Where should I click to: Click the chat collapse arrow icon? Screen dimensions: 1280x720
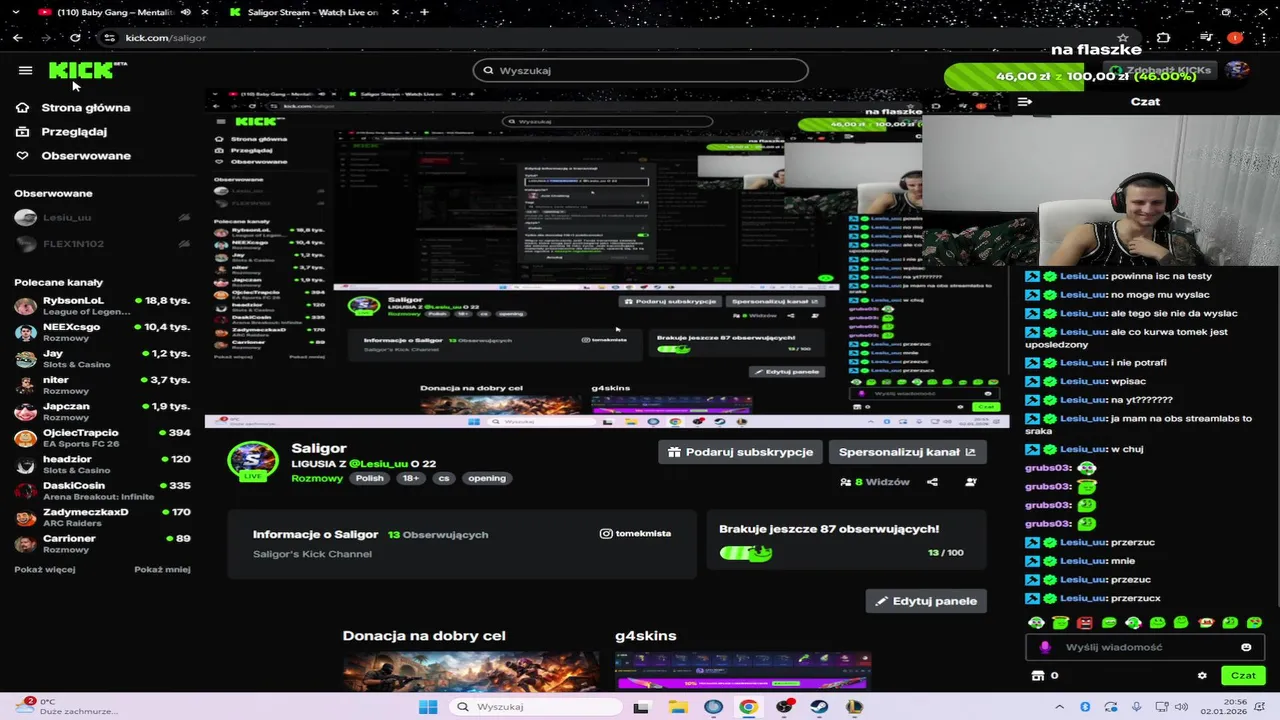coord(1025,102)
